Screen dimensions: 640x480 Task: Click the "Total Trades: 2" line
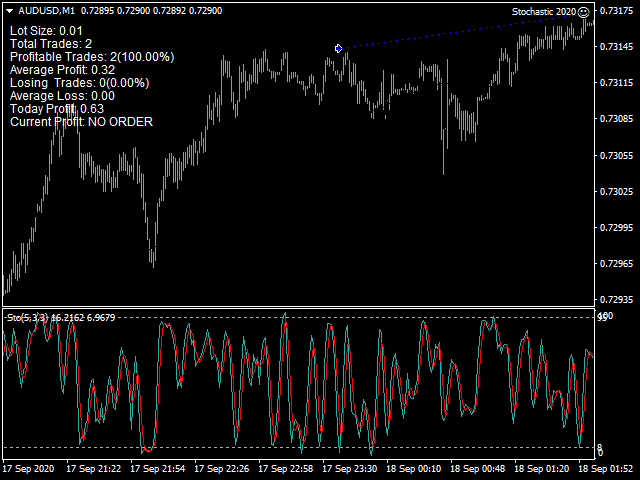[51, 44]
